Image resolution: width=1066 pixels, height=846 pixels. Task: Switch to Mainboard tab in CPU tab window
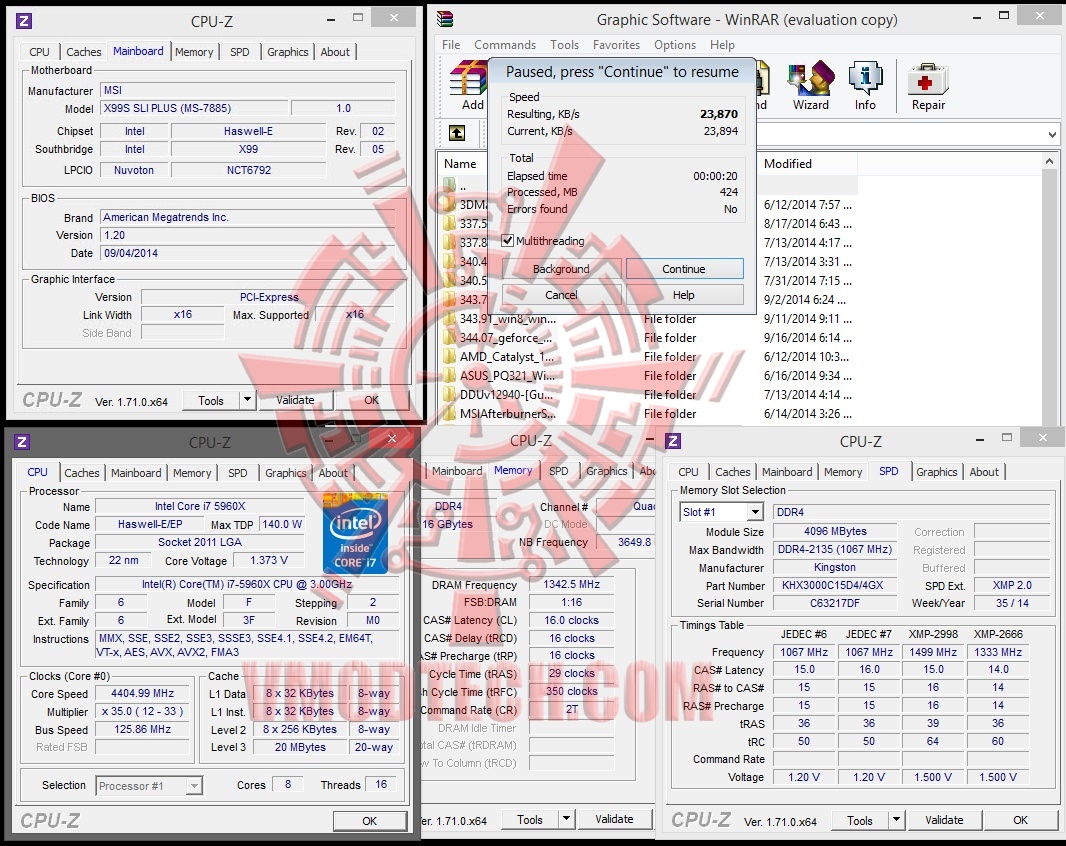point(136,473)
